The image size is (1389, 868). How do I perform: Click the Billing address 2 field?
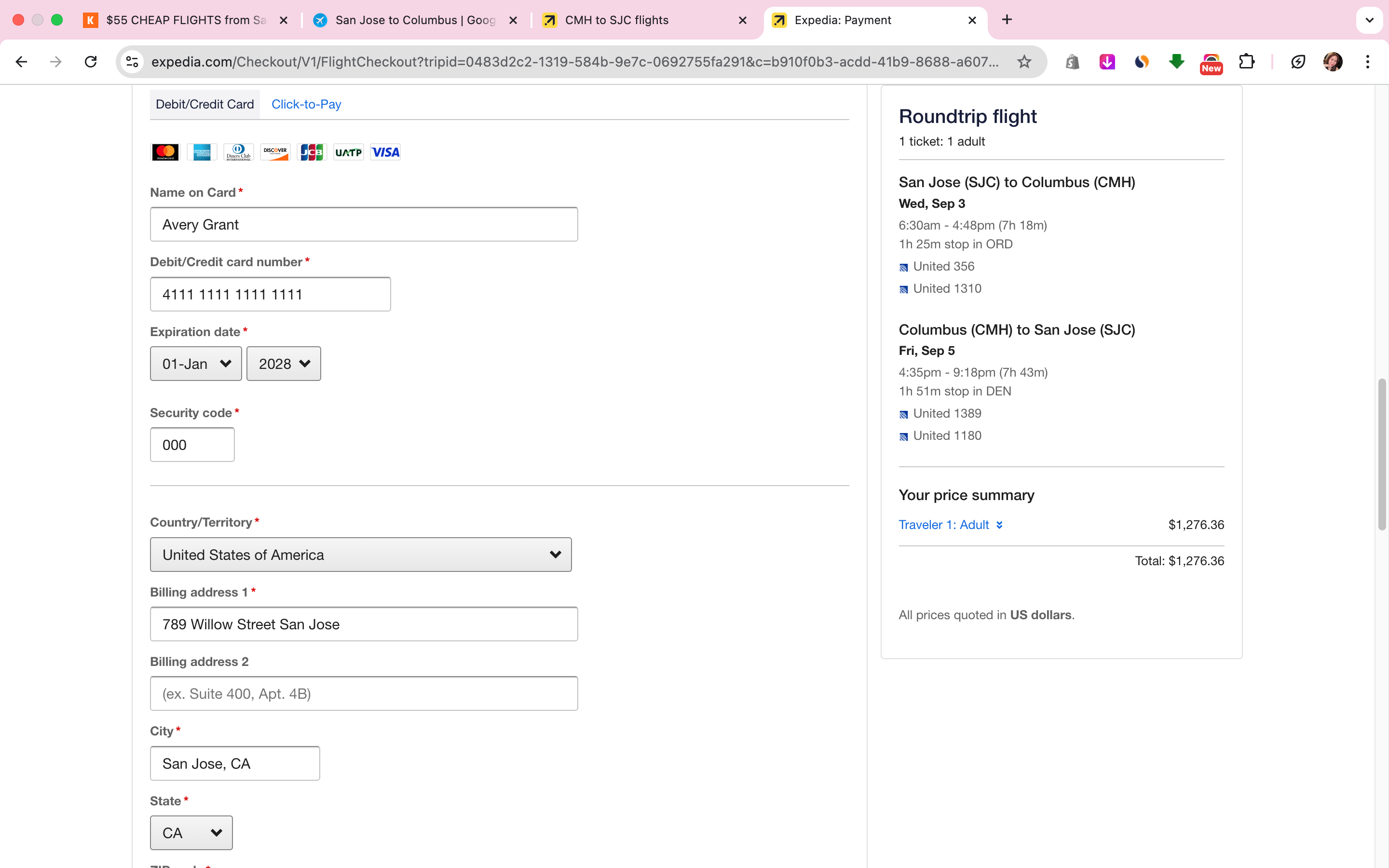point(364,693)
